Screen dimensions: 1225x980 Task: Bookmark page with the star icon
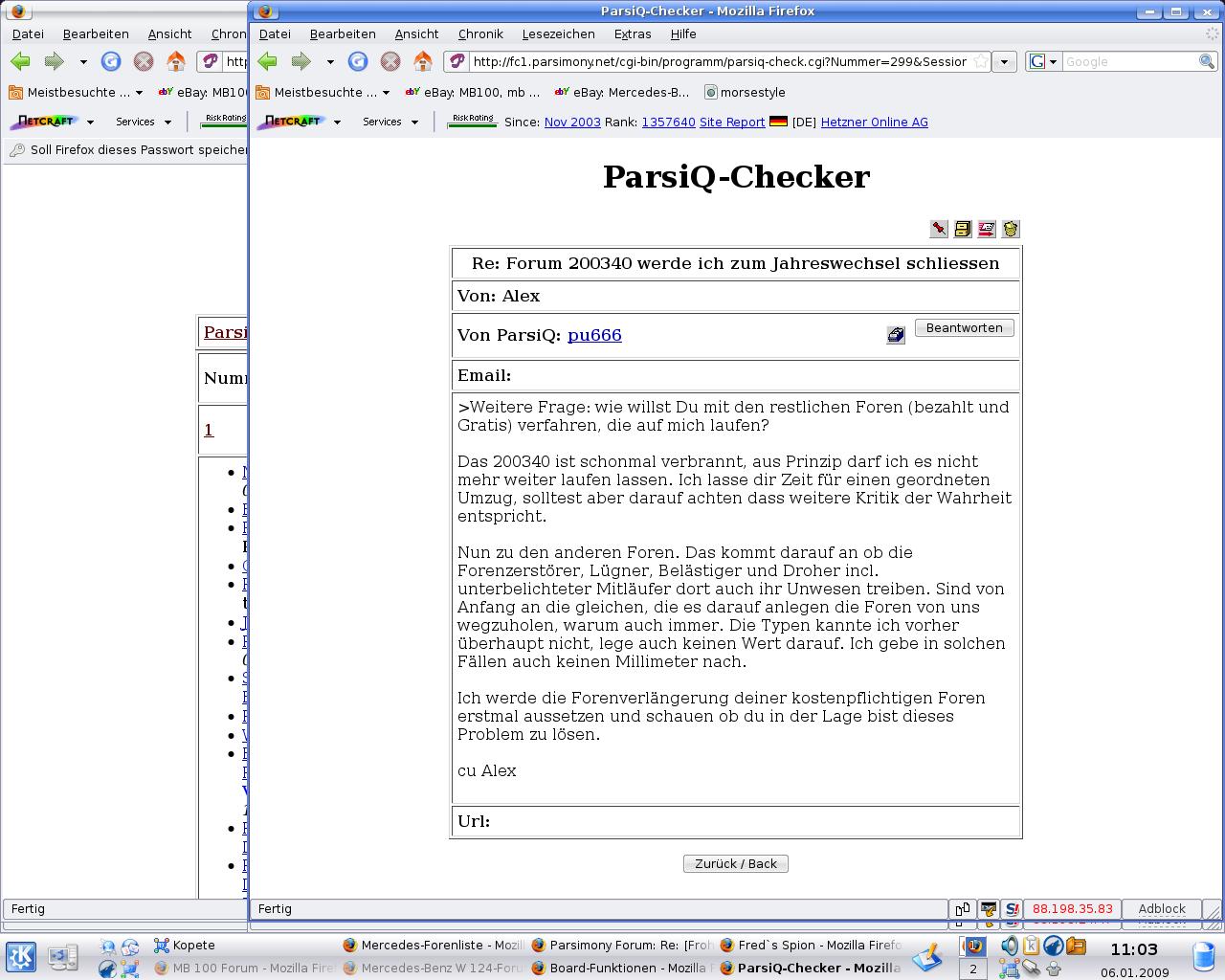point(981,61)
